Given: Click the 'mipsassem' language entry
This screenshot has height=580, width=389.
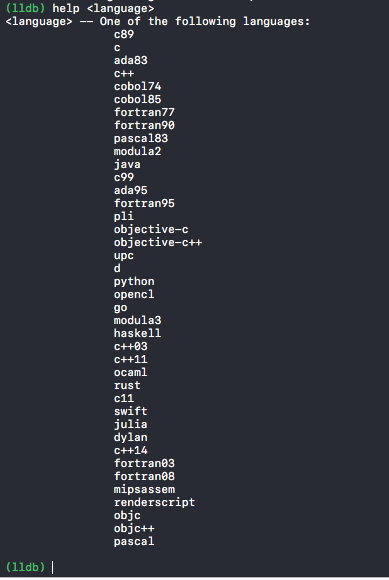Looking at the screenshot, I should [144, 489].
